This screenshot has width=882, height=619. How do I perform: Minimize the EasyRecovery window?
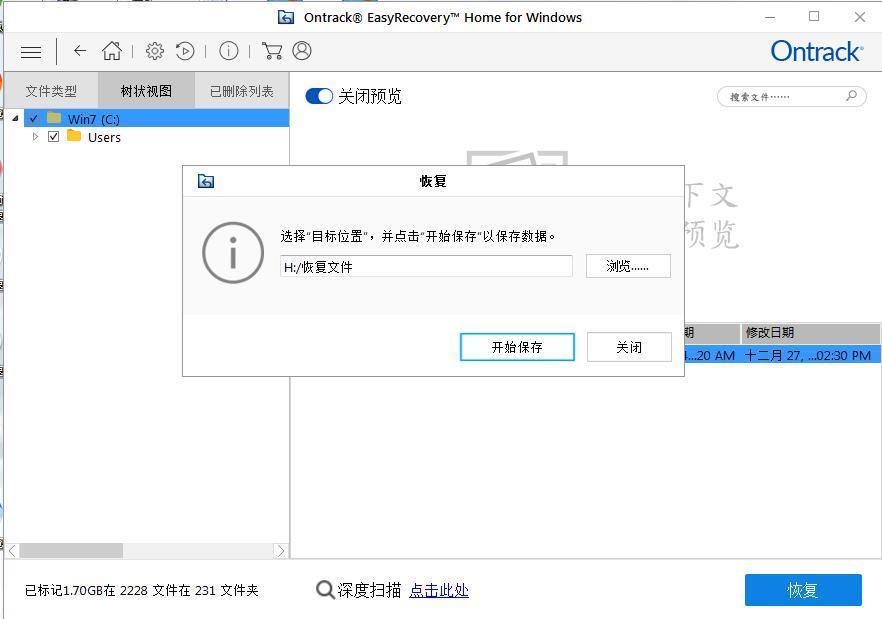point(770,17)
